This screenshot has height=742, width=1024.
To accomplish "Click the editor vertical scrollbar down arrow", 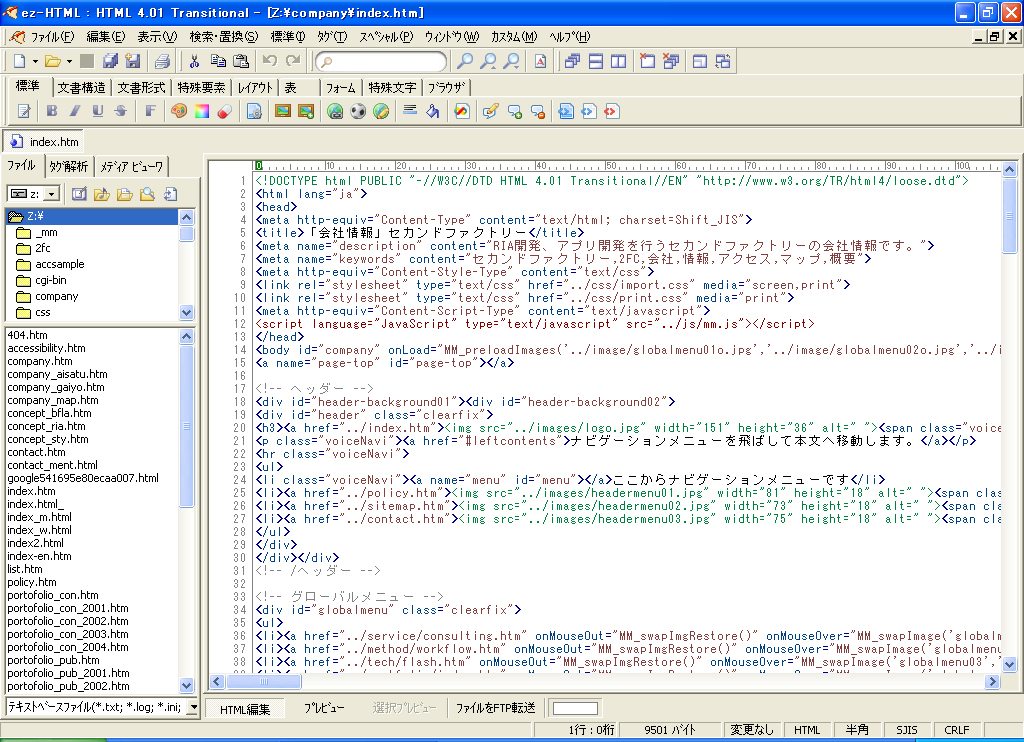I will click(1009, 665).
